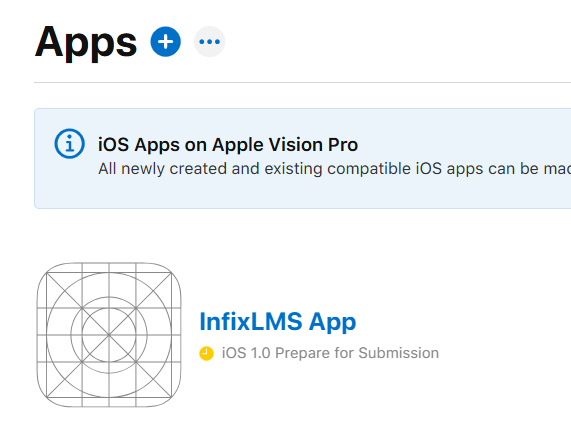Click the empty lower area of the blue banner
571x443 pixels.
pyautogui.click(x=302, y=194)
